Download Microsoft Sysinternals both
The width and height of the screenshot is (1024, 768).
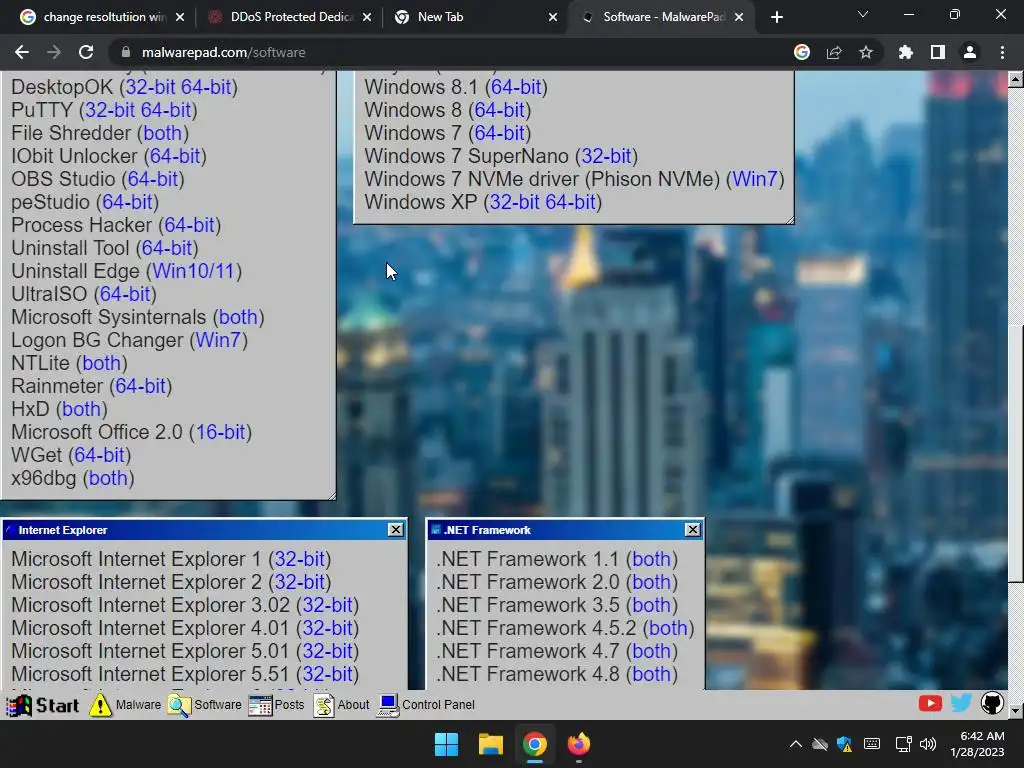[x=238, y=317]
